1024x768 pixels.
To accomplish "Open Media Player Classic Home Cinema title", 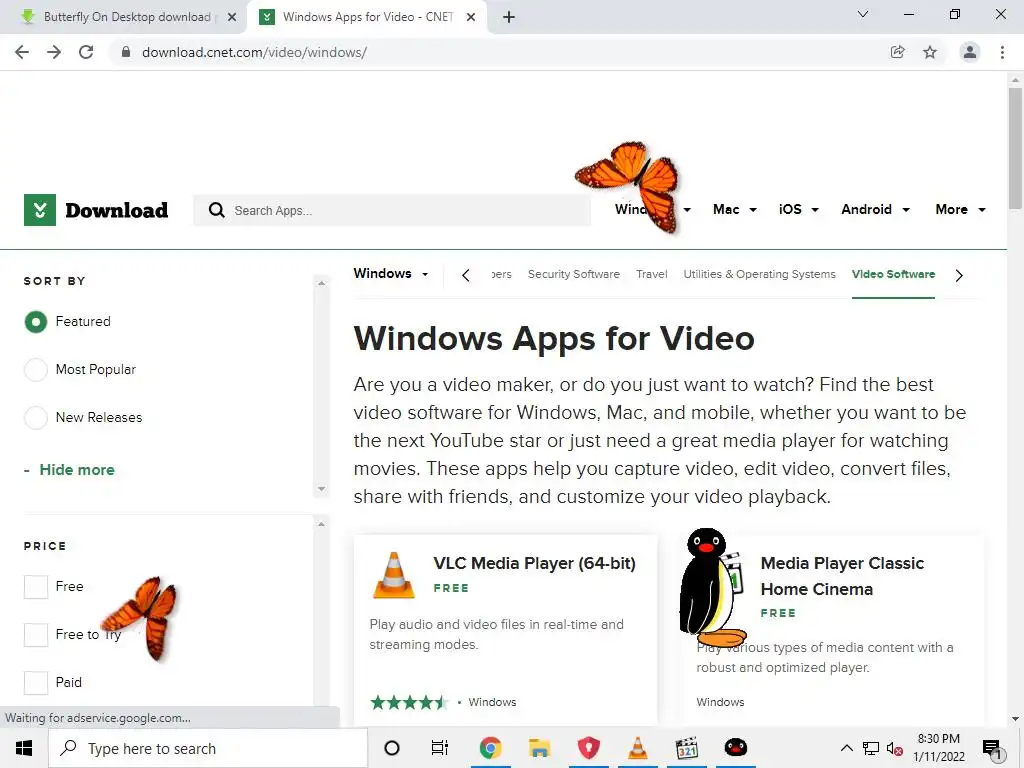I will click(x=842, y=576).
